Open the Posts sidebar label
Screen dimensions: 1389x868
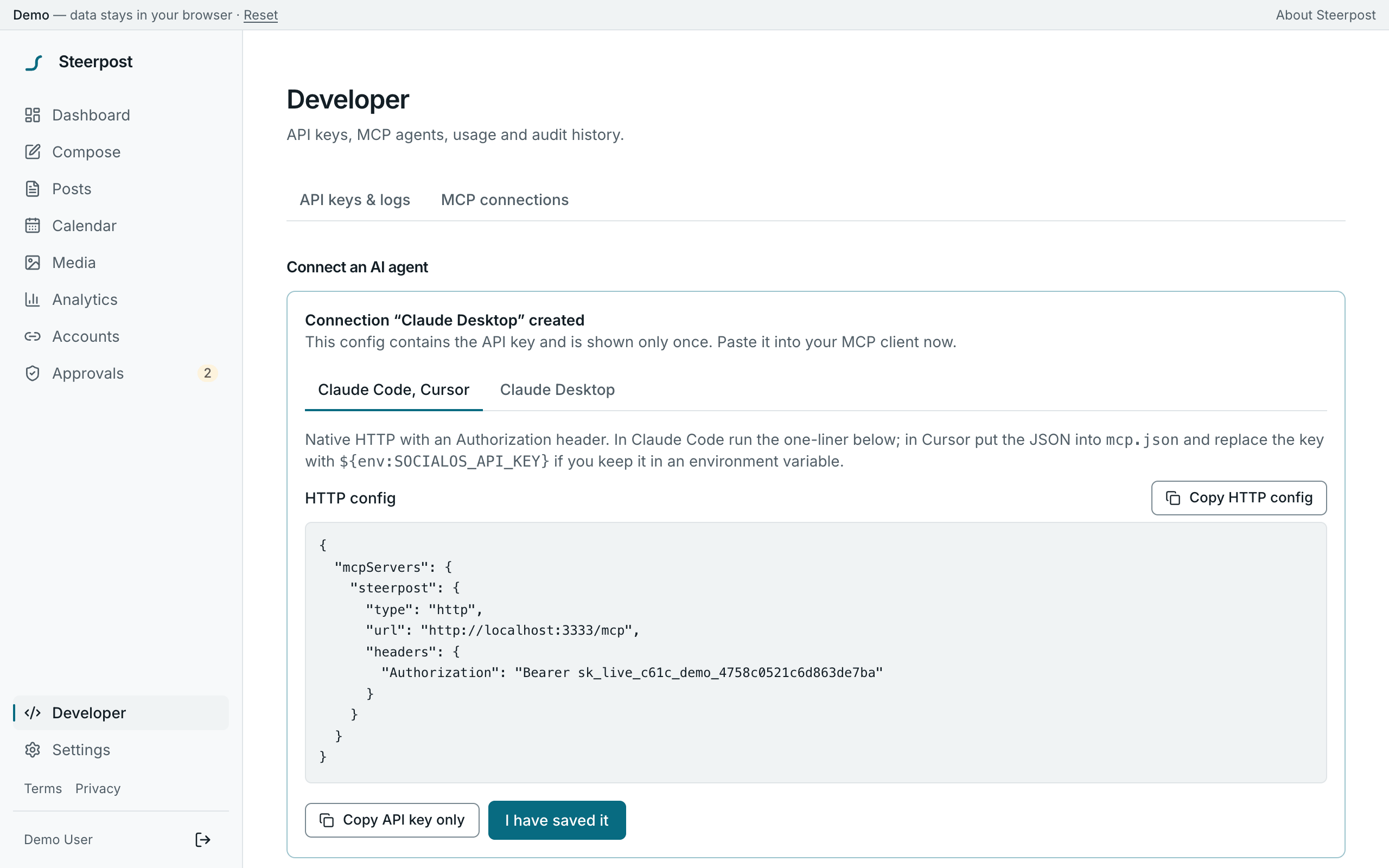(x=72, y=189)
